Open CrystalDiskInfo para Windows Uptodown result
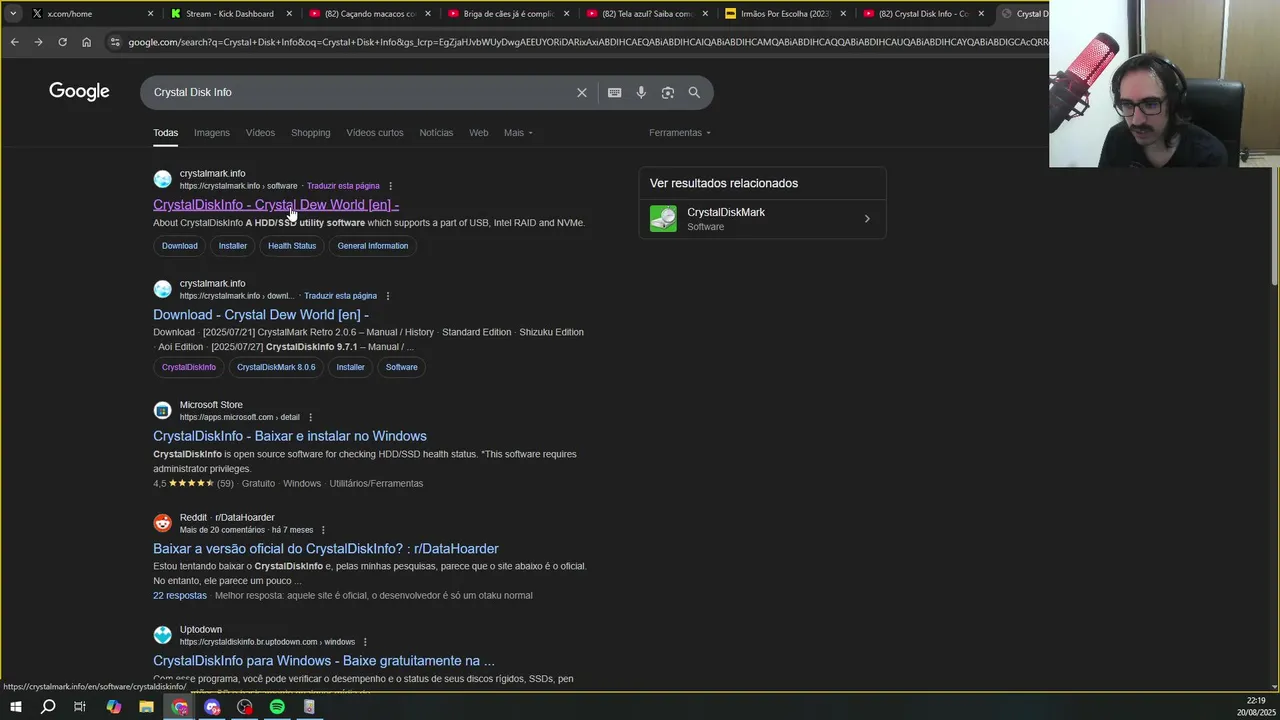1280x720 pixels. coord(324,661)
